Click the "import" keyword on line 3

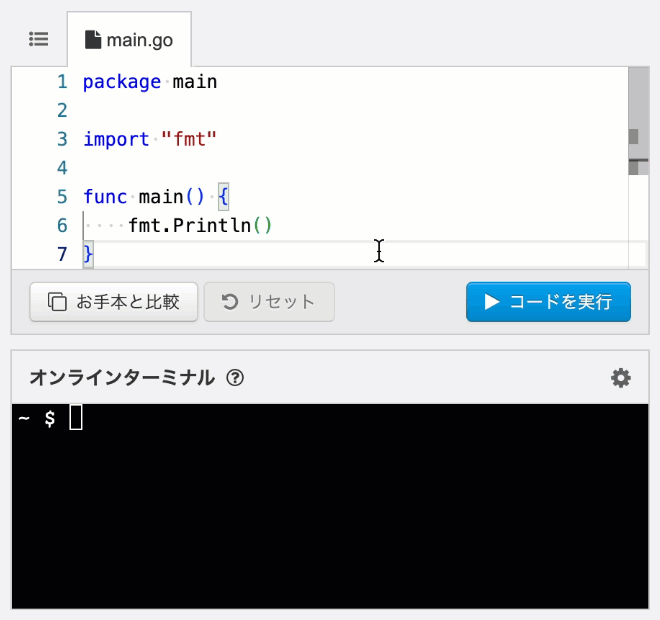click(x=116, y=139)
